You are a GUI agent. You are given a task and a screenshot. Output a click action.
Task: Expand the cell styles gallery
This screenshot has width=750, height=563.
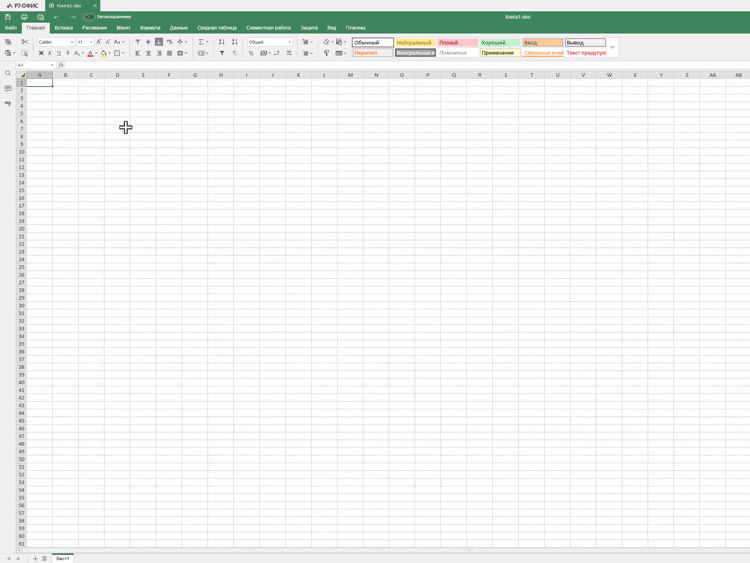point(612,47)
